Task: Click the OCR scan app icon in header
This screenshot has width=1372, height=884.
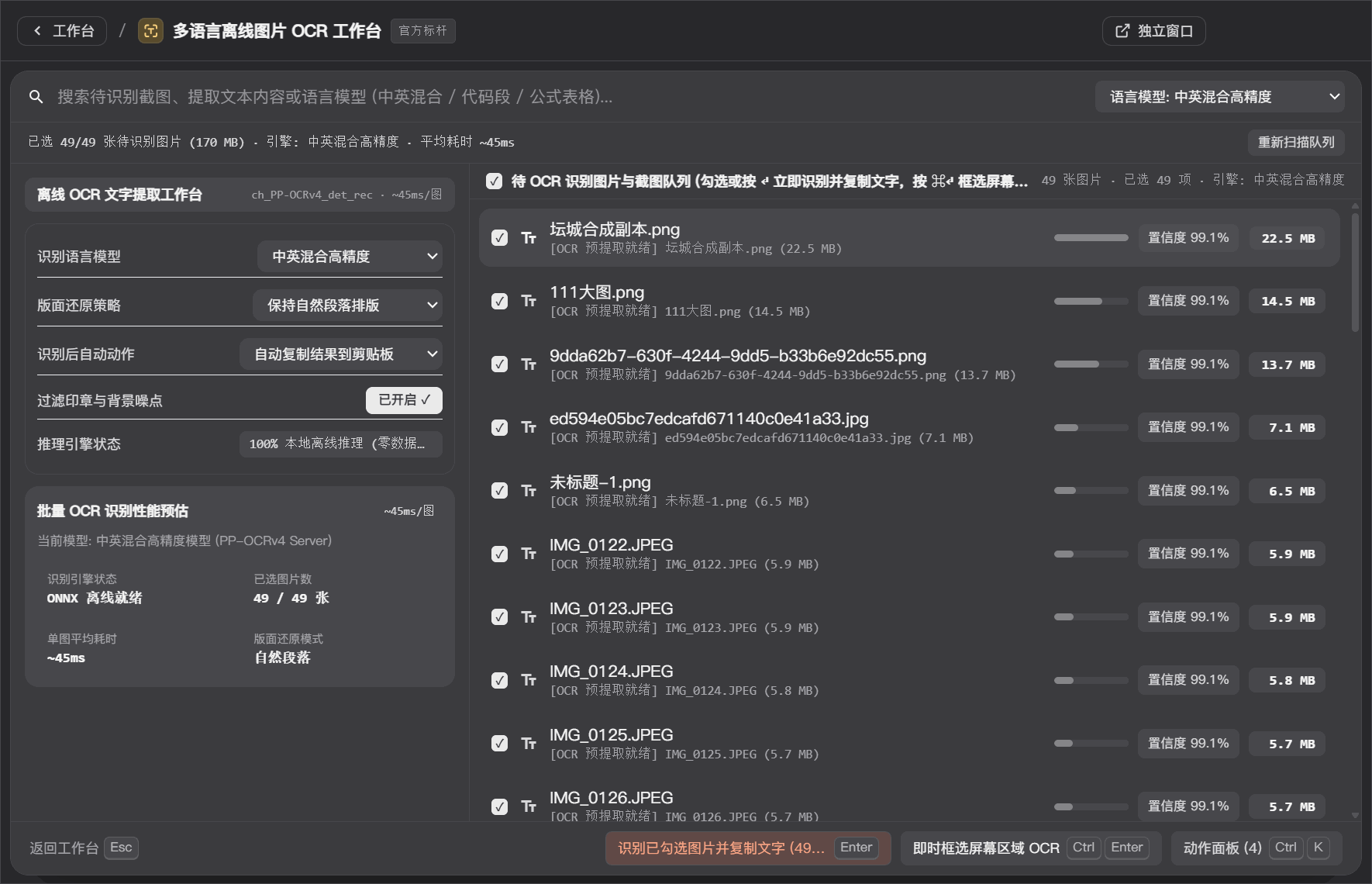Action: click(x=150, y=31)
